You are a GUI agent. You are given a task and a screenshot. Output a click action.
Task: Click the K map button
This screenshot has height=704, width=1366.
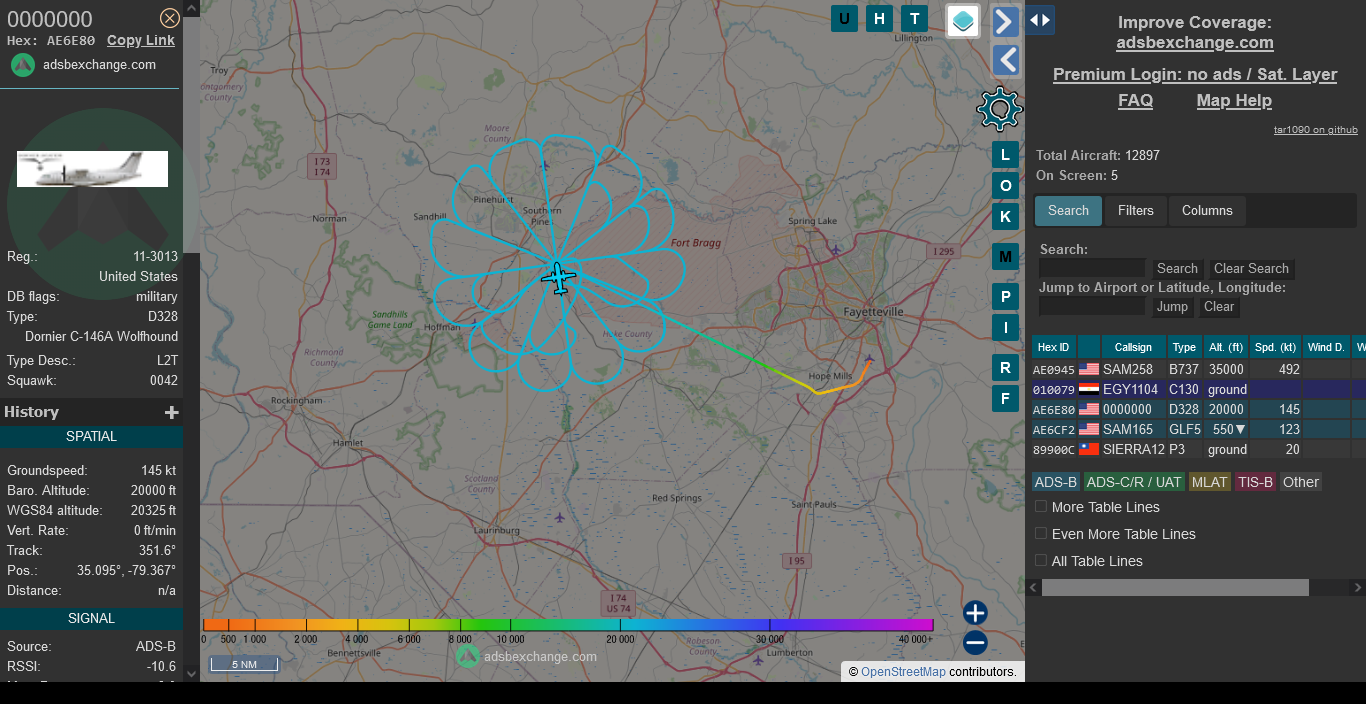point(1005,217)
